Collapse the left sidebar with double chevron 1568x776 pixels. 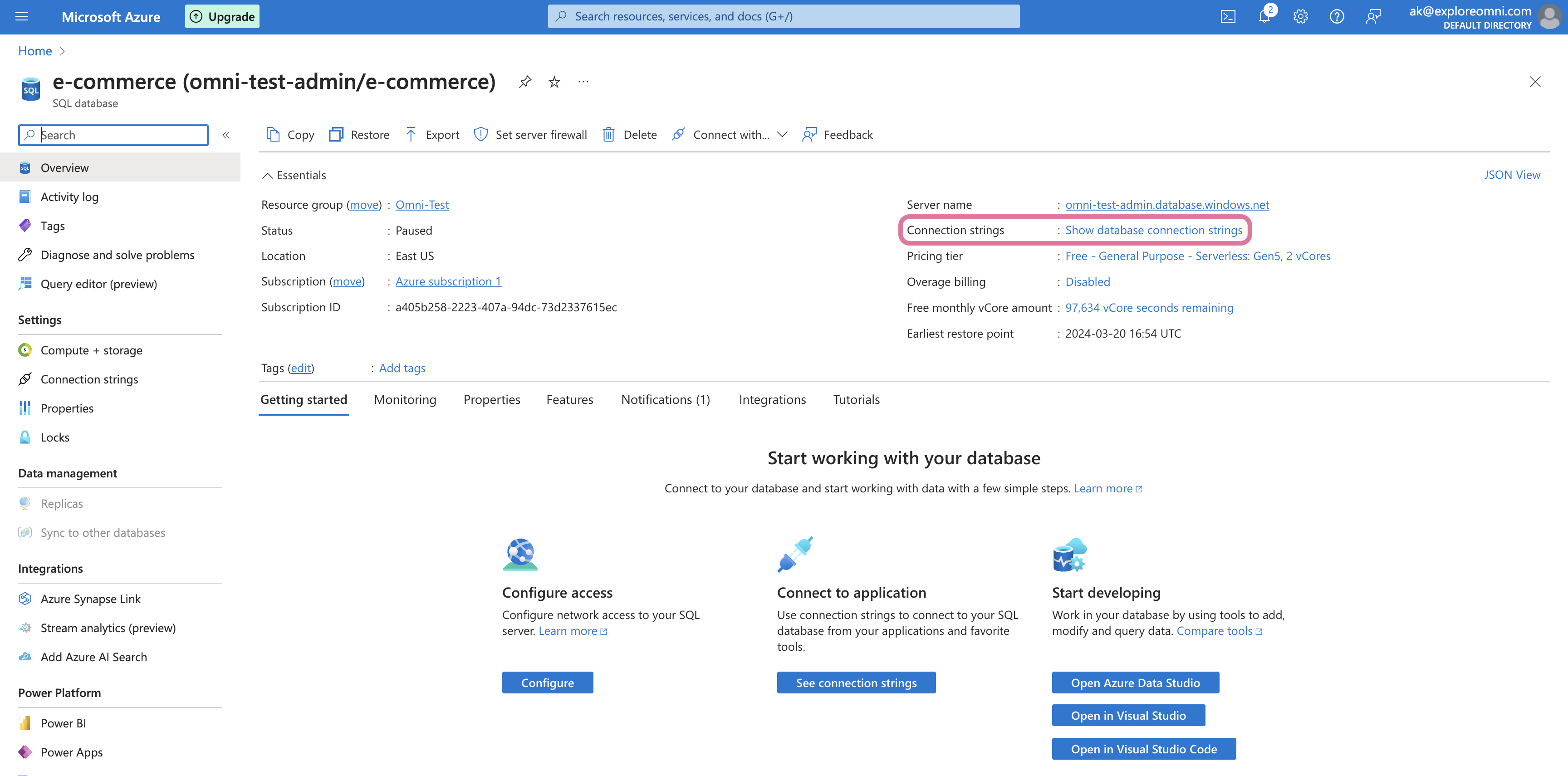(226, 135)
